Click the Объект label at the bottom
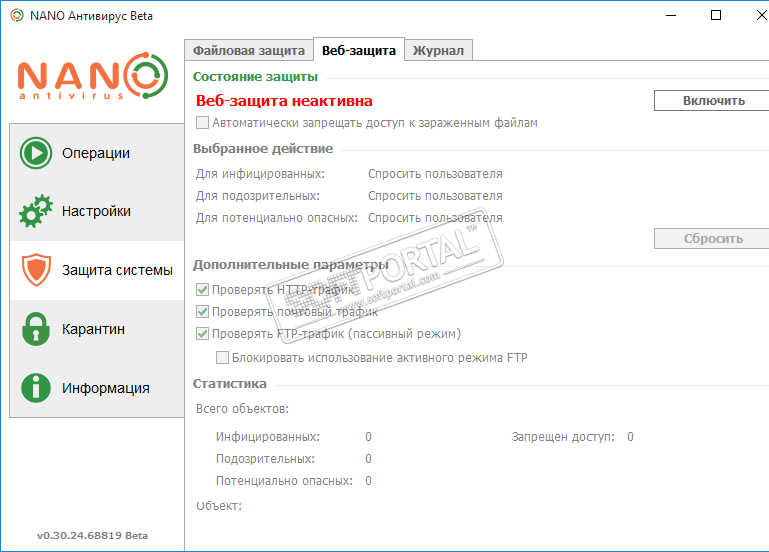The width and height of the screenshot is (769, 552). pyautogui.click(x=219, y=506)
